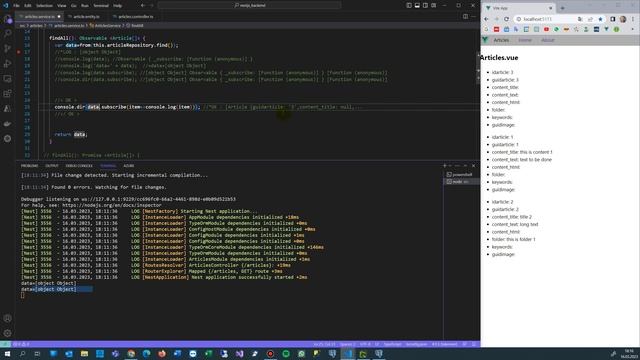Switch to the article.entity.ts editor tab
Screen dimensions: 640x360
pyautogui.click(x=86, y=16)
